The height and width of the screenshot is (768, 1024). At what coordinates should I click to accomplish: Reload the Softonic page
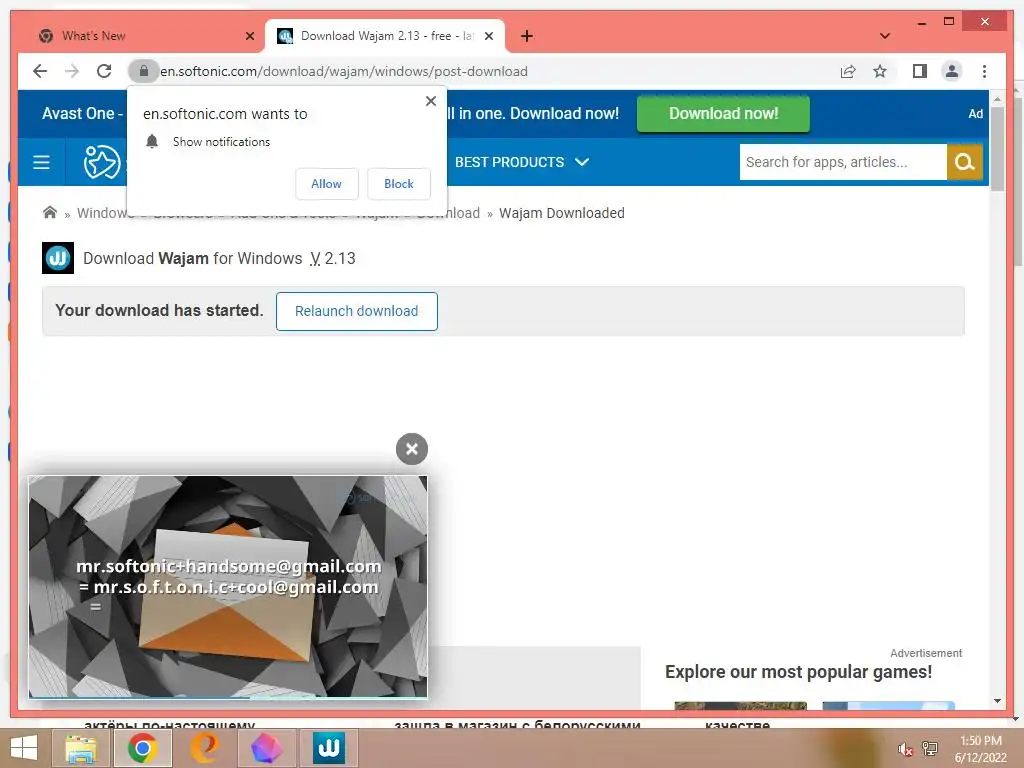(x=104, y=71)
